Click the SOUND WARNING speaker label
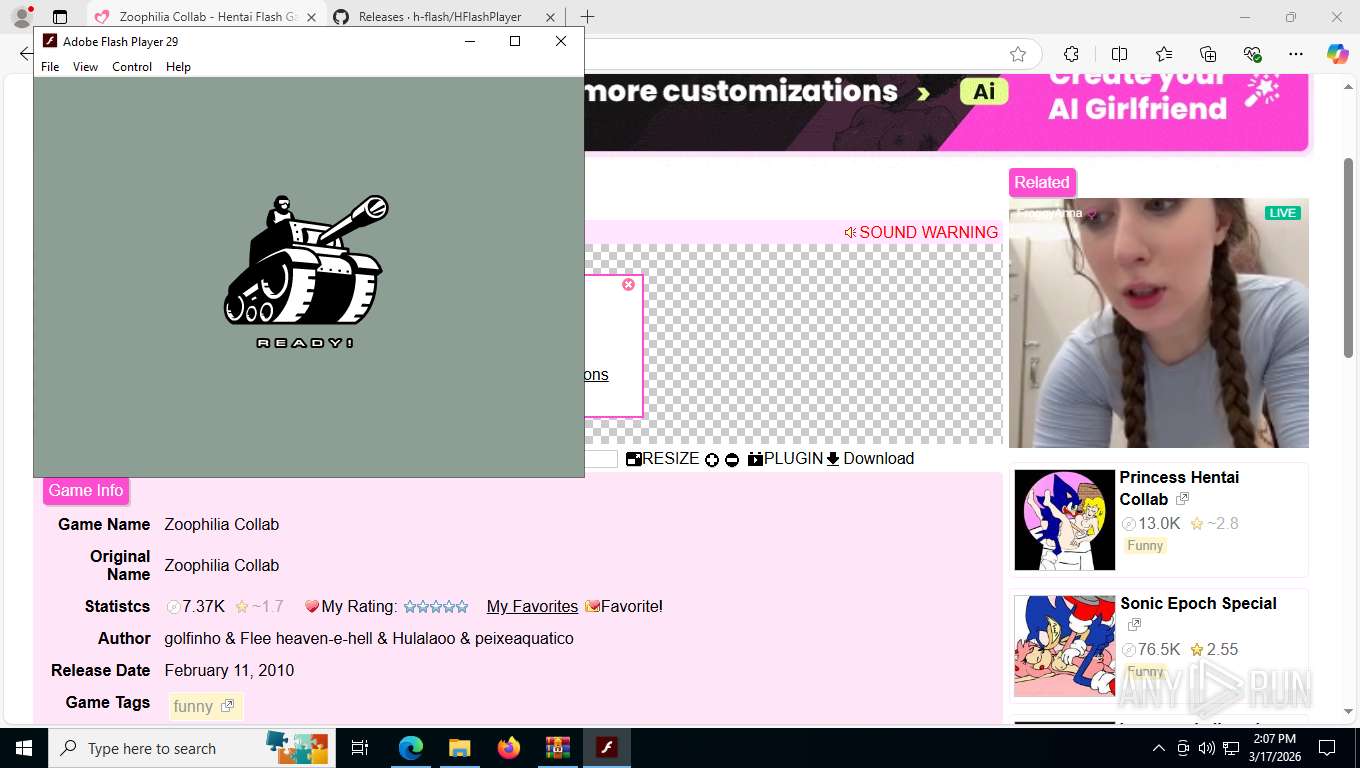The height and width of the screenshot is (768, 1360). pos(921,232)
